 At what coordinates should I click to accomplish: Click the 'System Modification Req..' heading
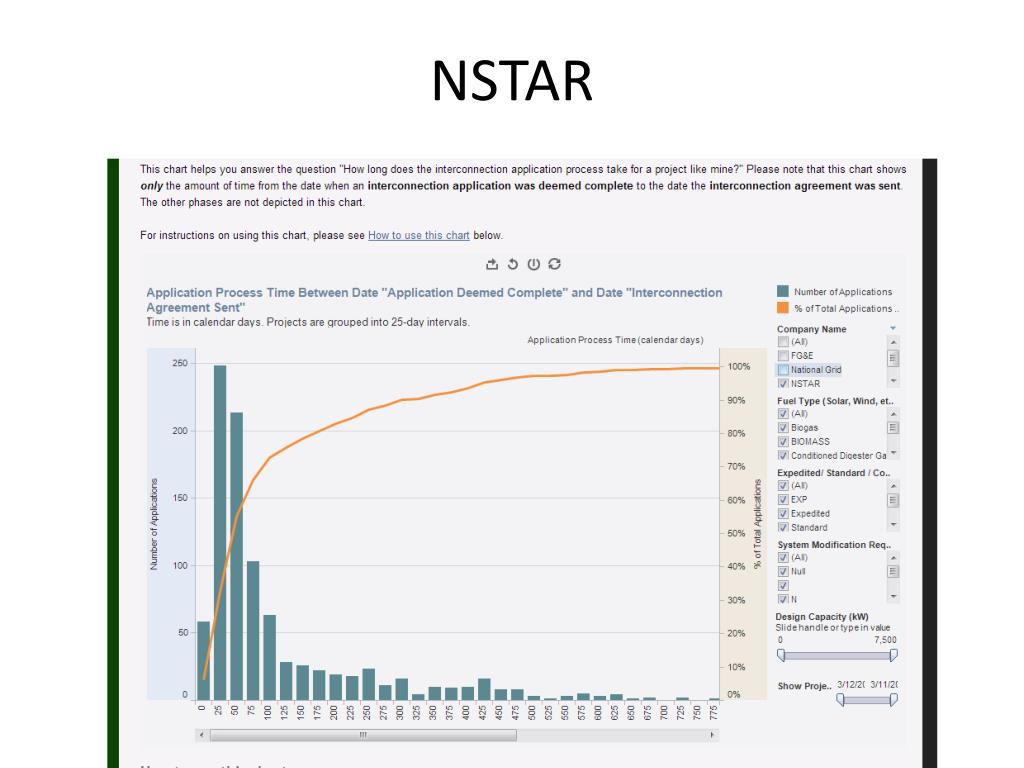click(x=834, y=545)
